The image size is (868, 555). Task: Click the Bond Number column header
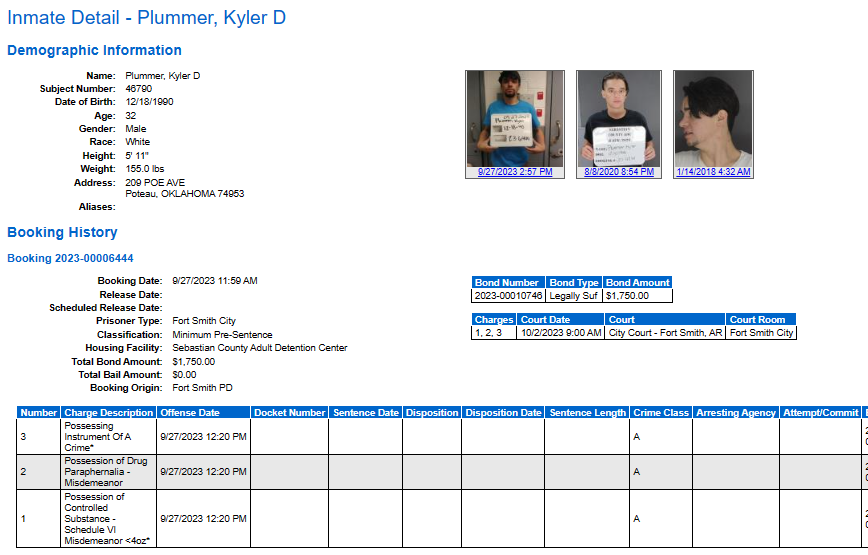coord(509,283)
